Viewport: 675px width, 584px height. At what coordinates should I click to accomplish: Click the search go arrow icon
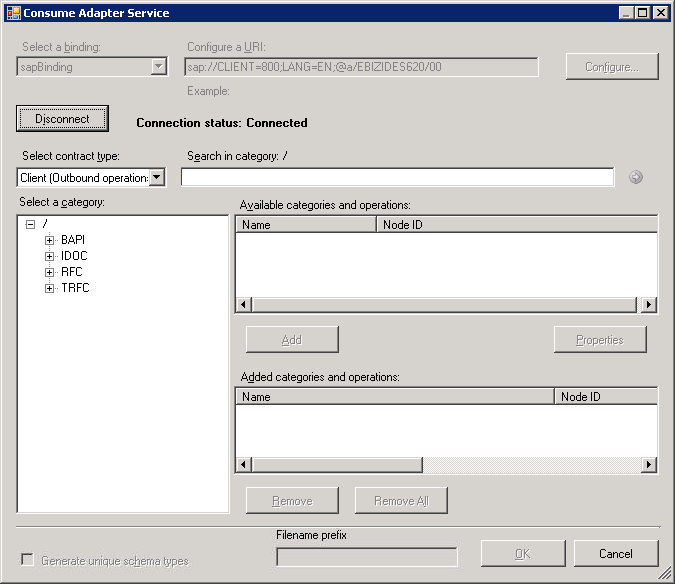(x=636, y=177)
